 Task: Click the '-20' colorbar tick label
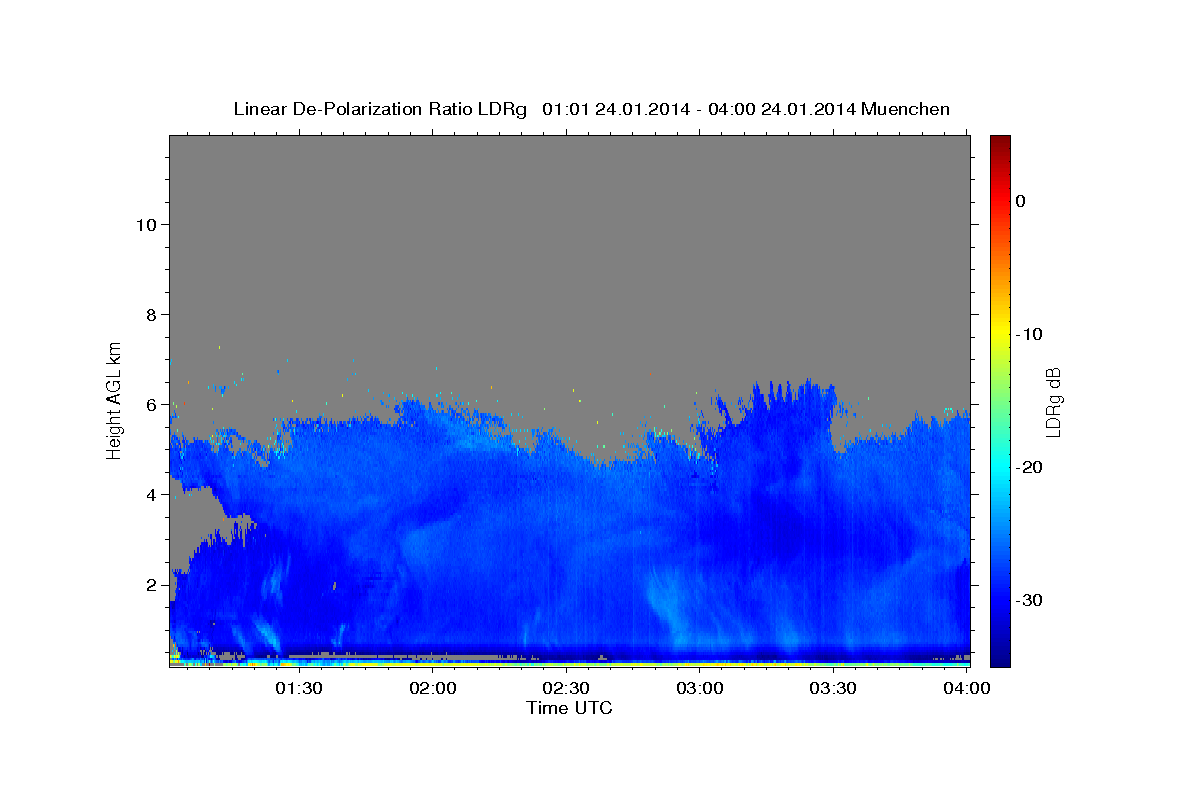click(x=1030, y=467)
